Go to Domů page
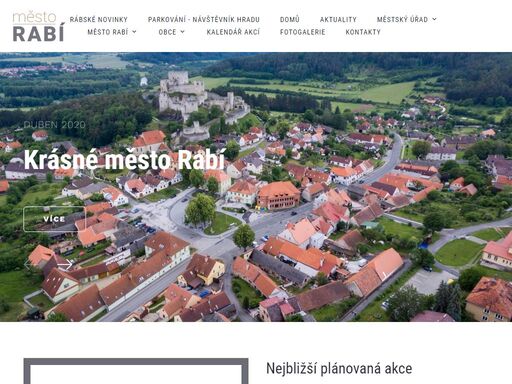The image size is (512, 384). pyautogui.click(x=290, y=19)
